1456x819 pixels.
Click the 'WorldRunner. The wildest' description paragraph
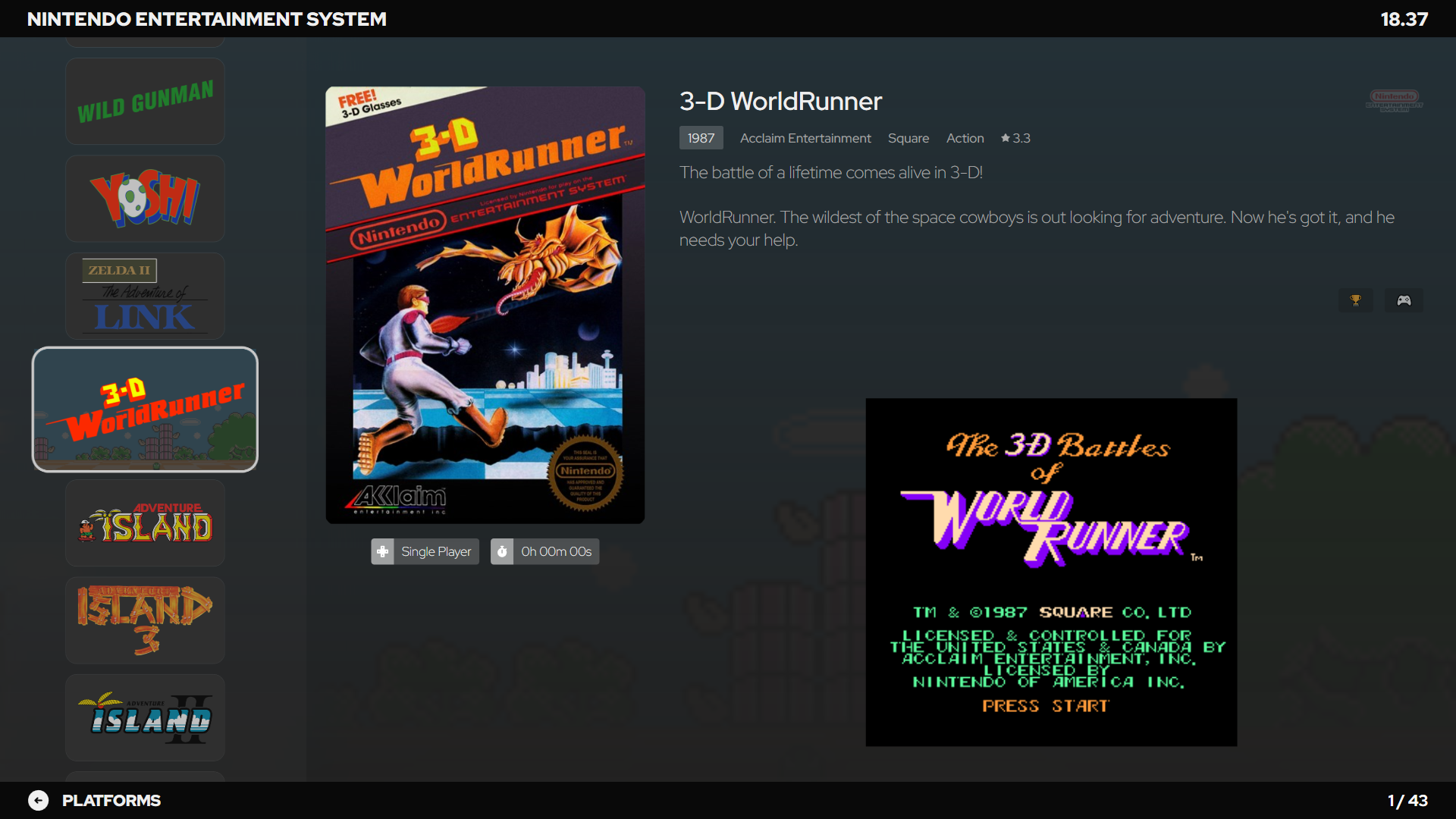(1037, 228)
